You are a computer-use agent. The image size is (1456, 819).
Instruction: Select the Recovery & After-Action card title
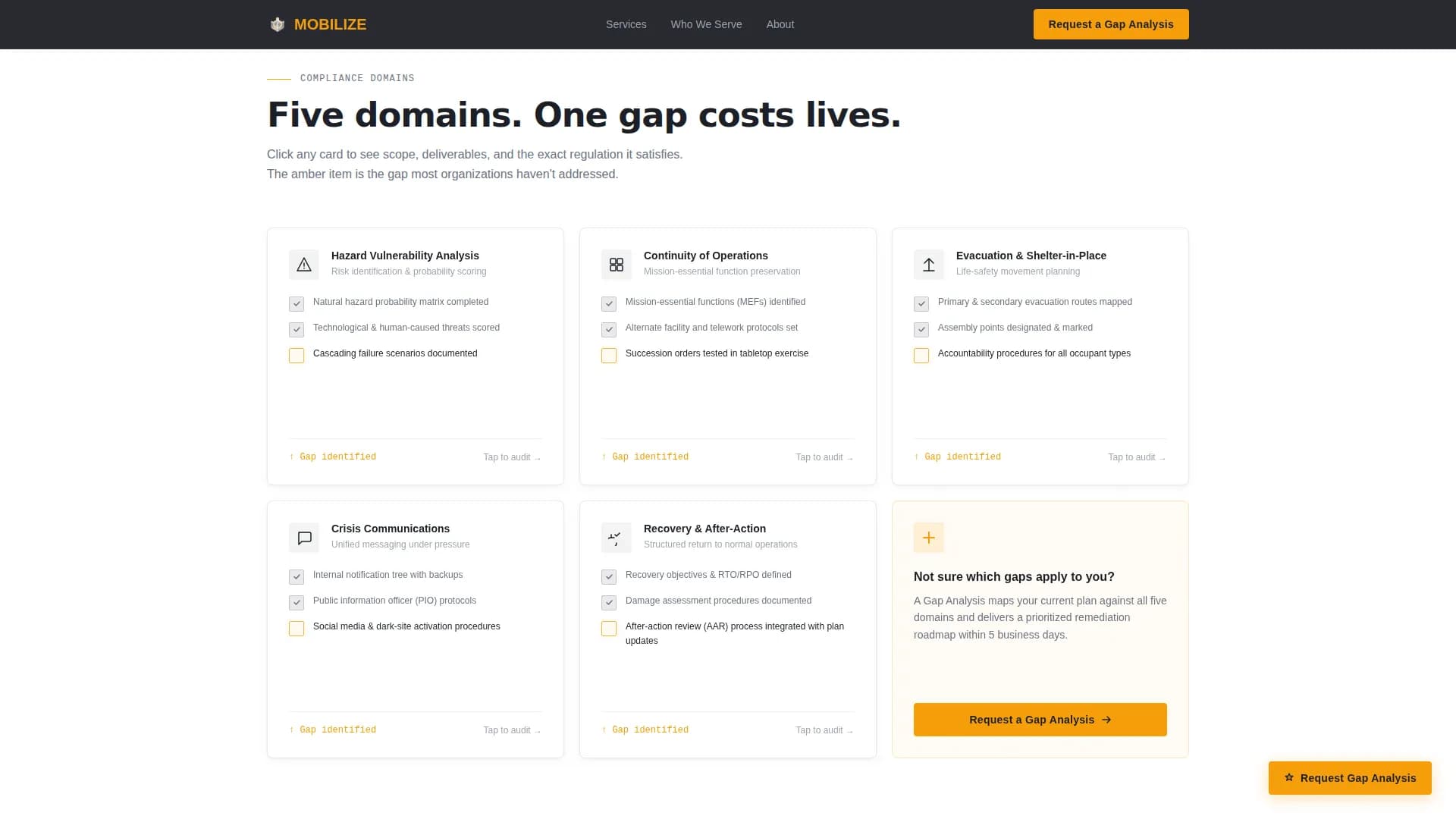pos(704,529)
